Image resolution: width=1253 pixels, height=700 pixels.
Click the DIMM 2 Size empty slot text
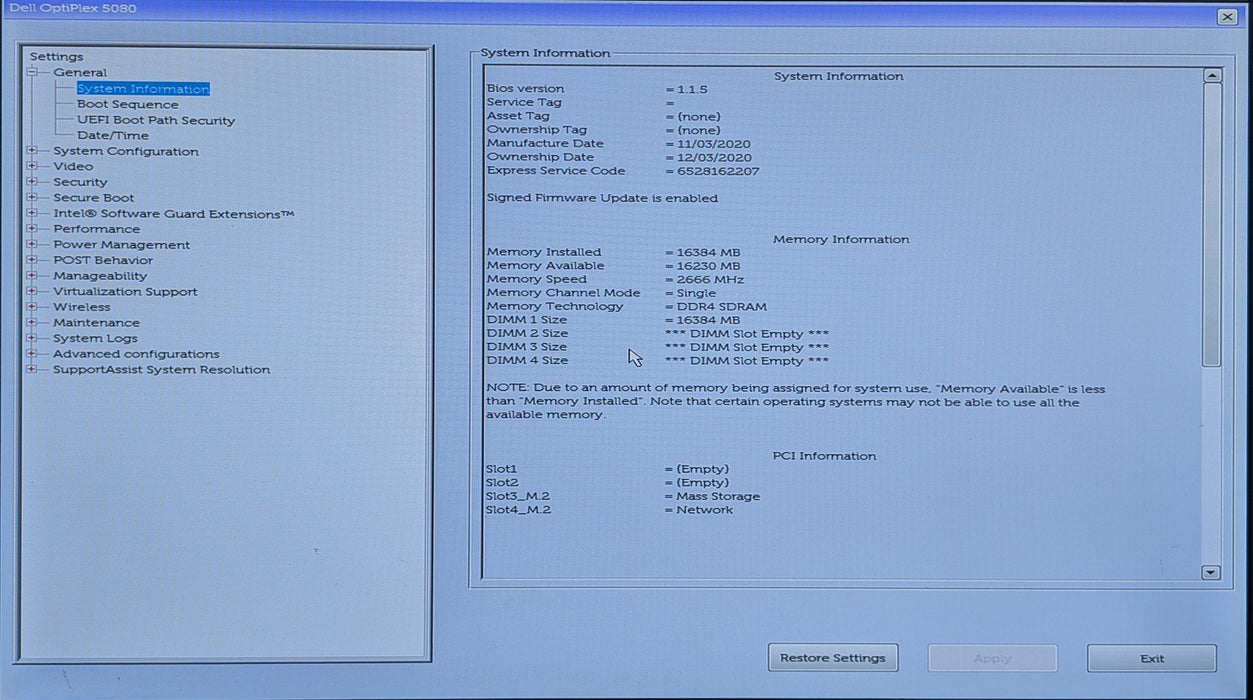point(747,334)
